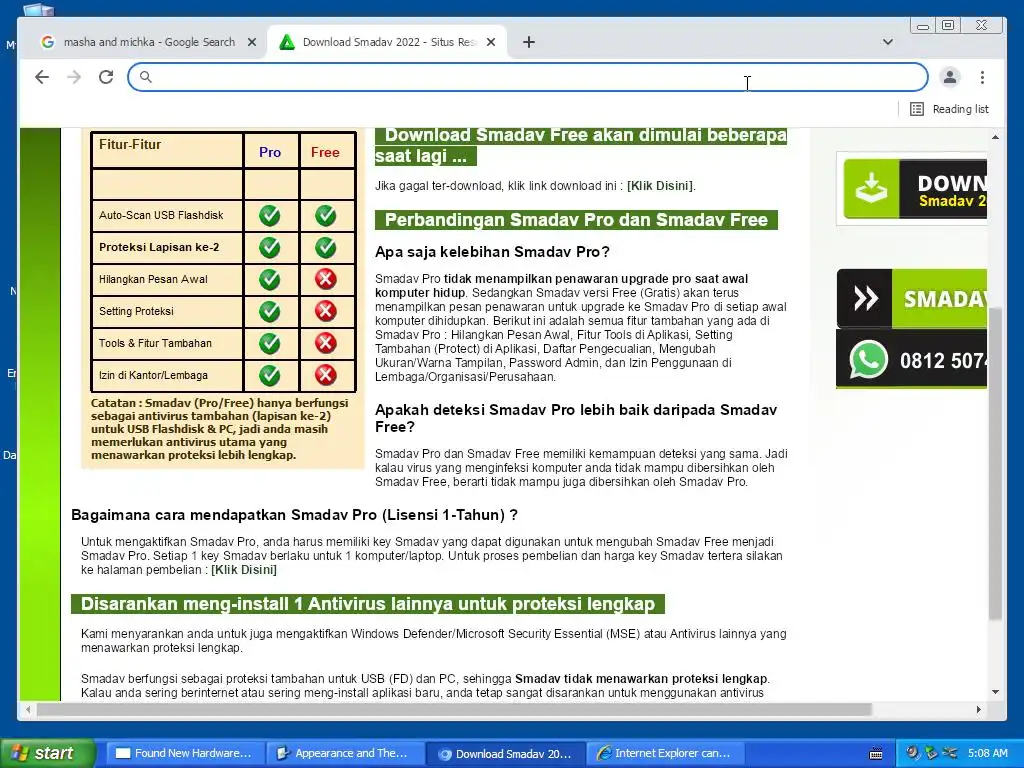Click the Pro column header
1024x768 pixels.
(x=270, y=152)
